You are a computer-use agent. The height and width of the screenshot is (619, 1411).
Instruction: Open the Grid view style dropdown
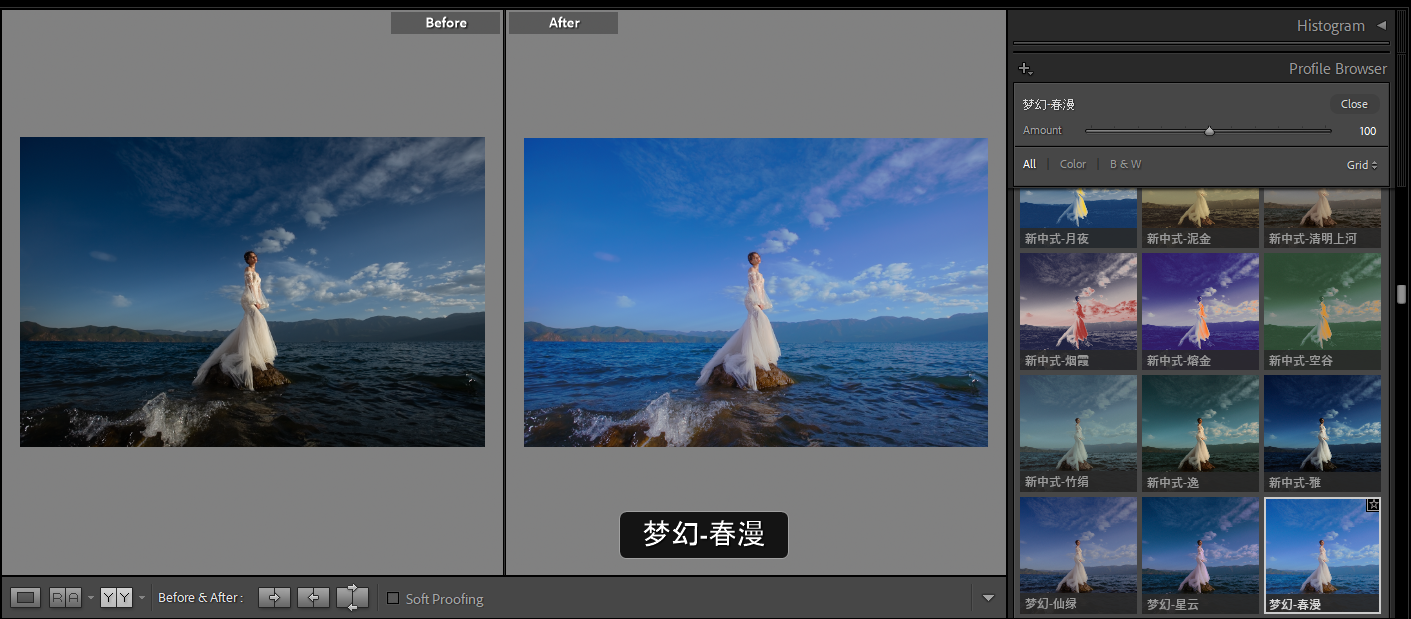pyautogui.click(x=1361, y=165)
